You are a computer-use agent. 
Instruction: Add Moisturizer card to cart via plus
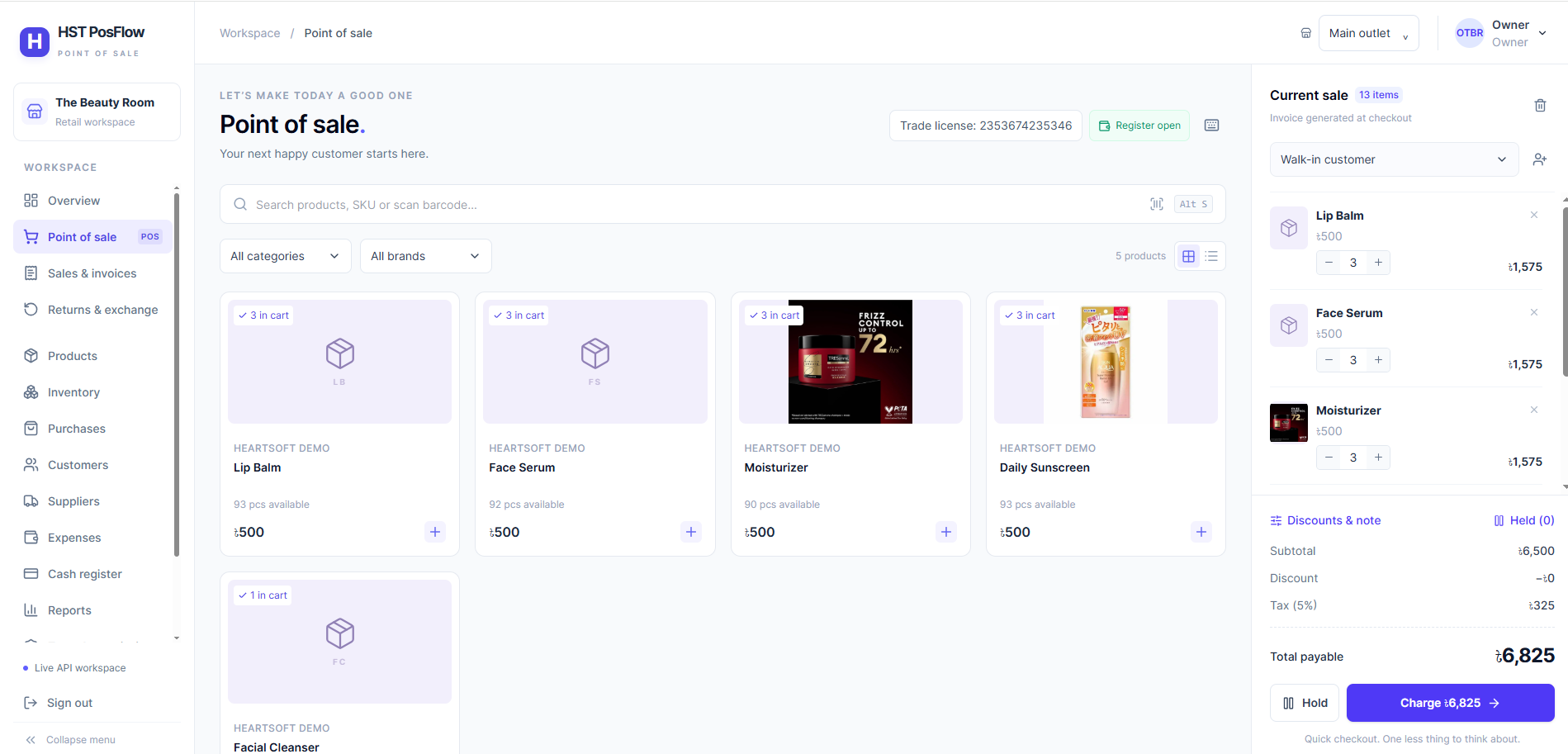(x=946, y=532)
